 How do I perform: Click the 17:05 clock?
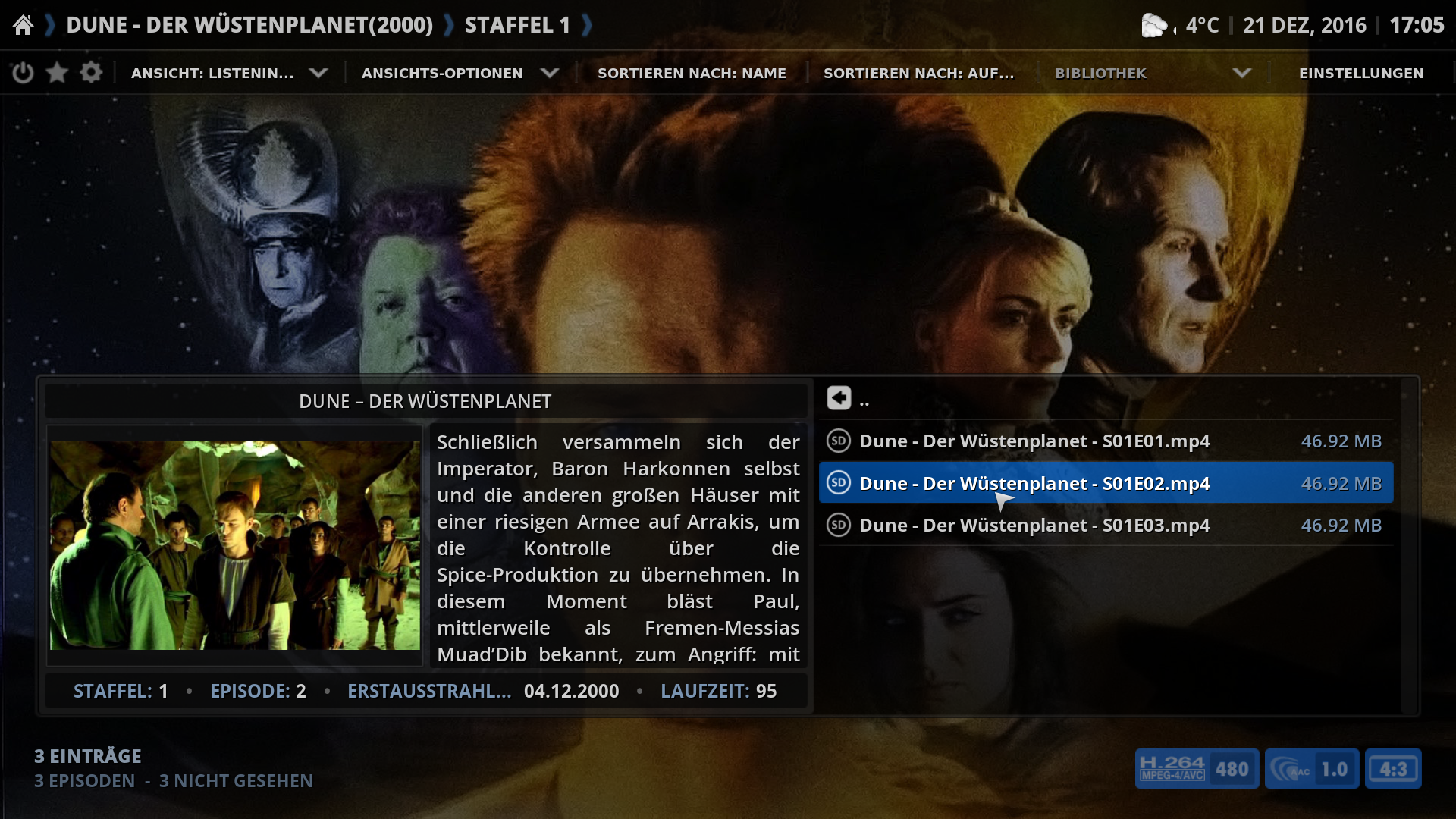pos(1417,25)
